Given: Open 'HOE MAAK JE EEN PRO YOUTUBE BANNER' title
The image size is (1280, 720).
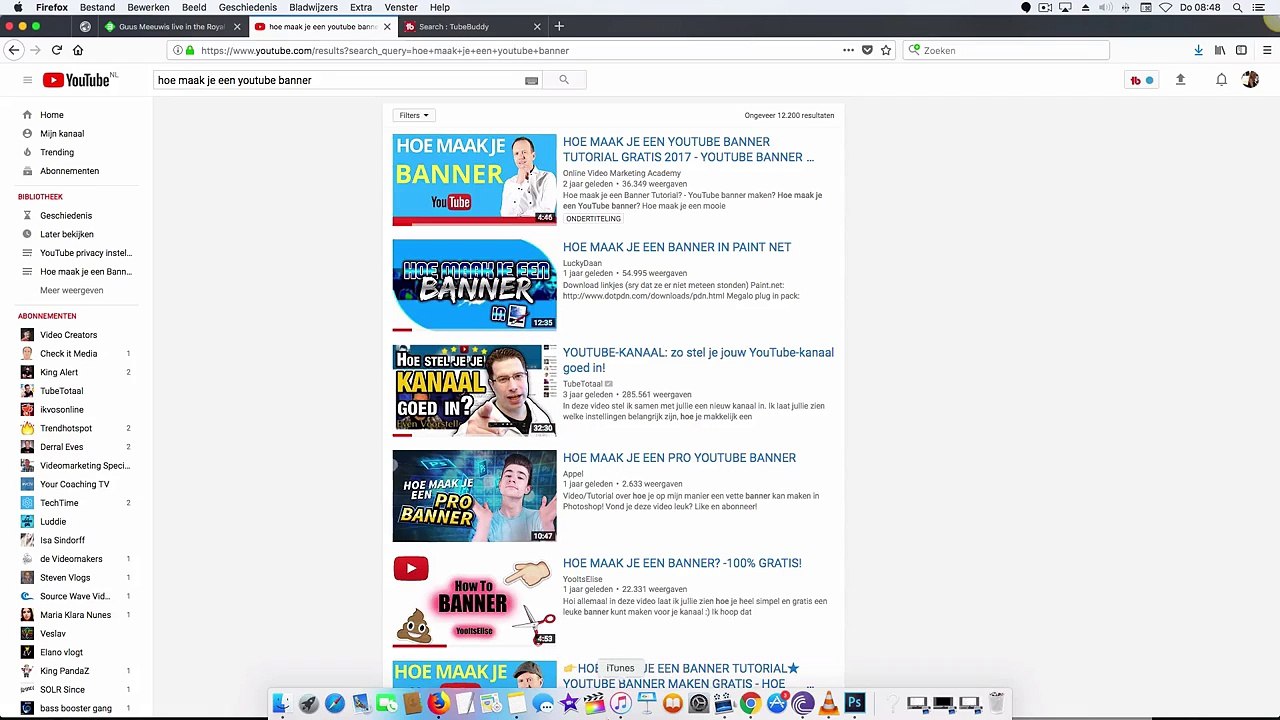Looking at the screenshot, I should tap(679, 458).
